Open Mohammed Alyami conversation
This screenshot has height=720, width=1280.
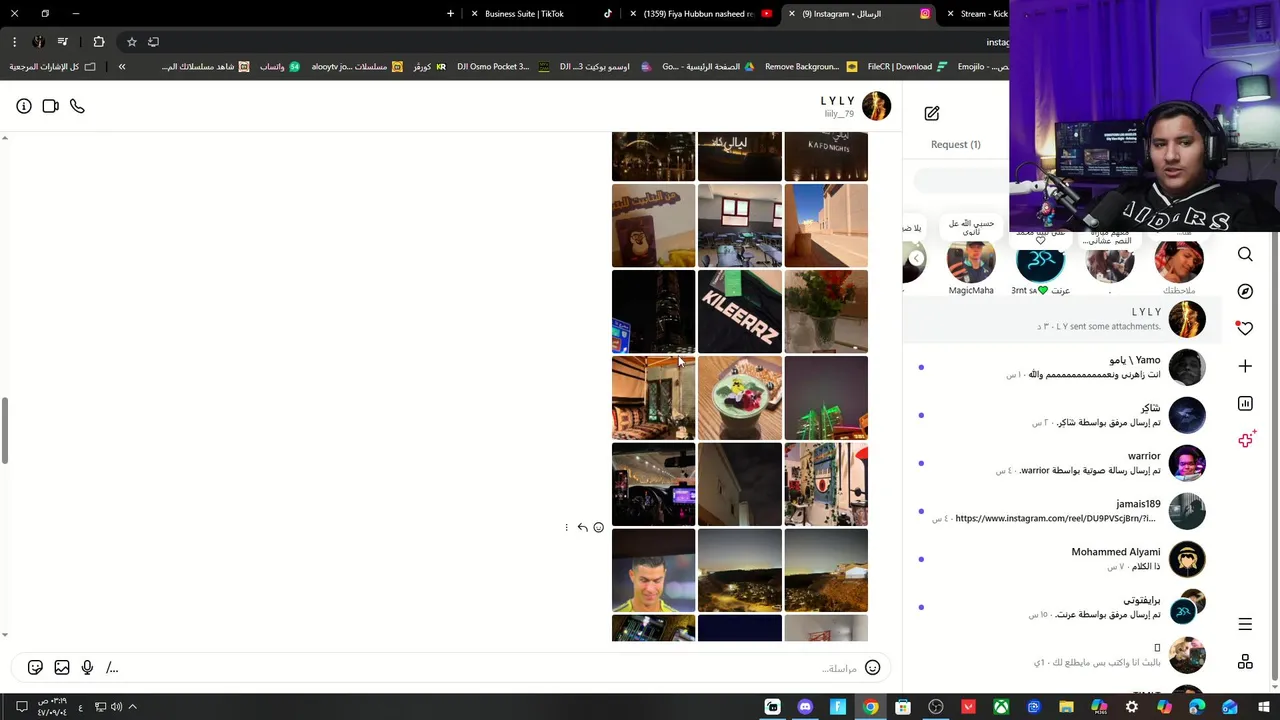click(x=1062, y=559)
